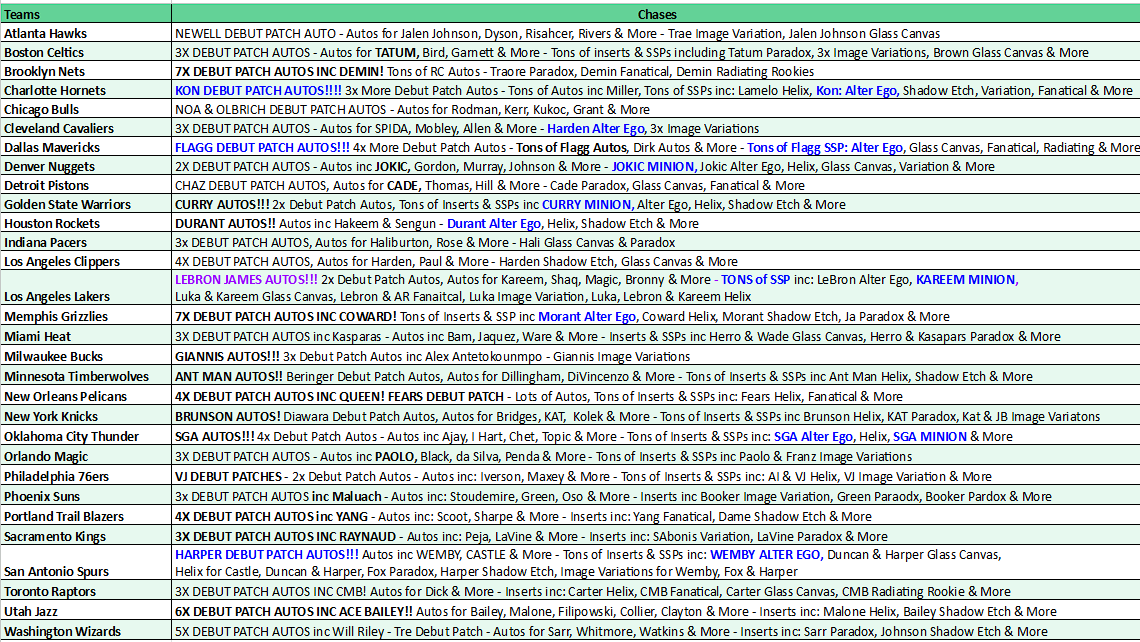Click the Detroit Pistons team cell
The width and height of the screenshot is (1140, 642).
[86, 185]
